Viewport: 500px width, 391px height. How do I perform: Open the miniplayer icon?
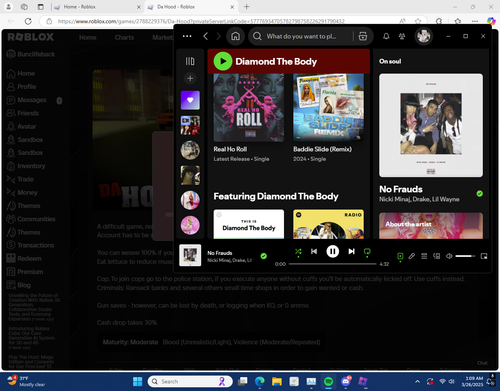tap(484, 256)
